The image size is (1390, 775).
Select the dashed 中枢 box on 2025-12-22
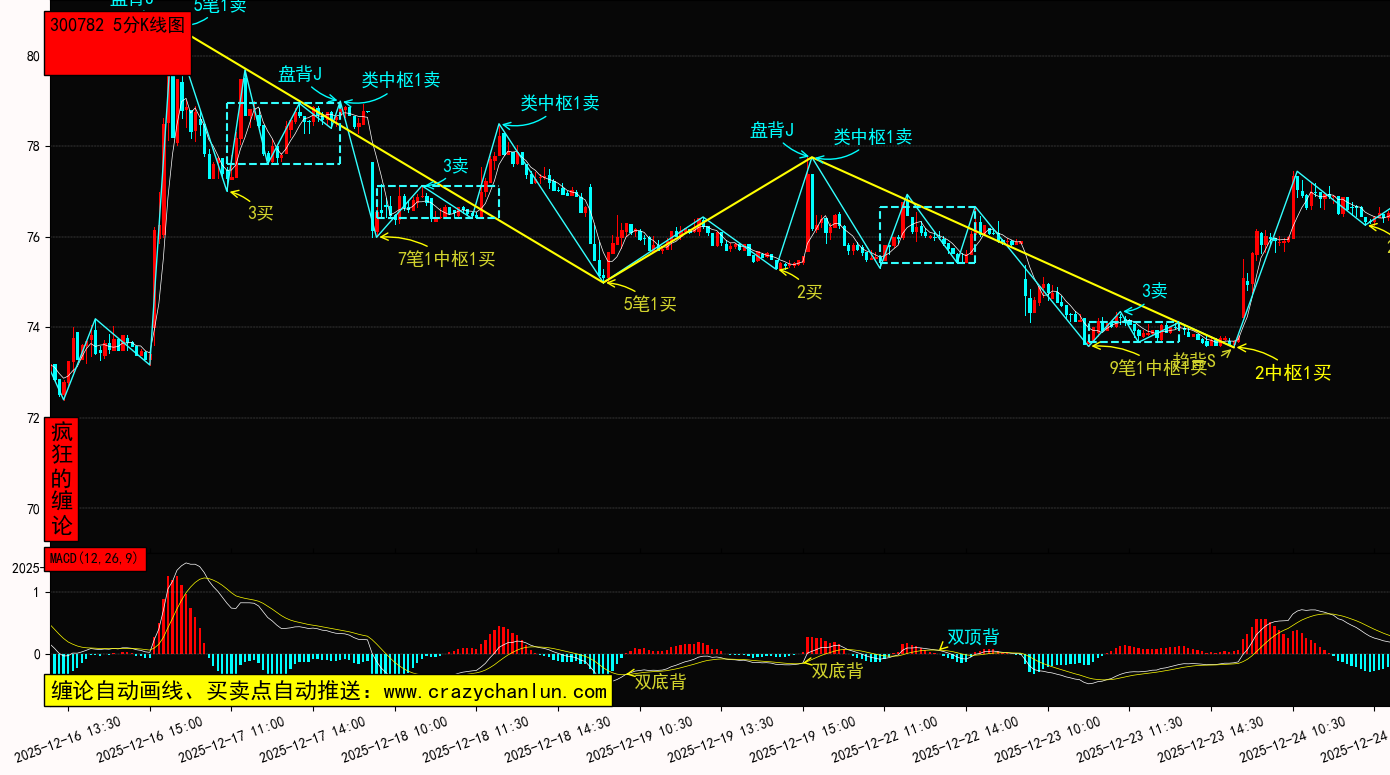pos(927,235)
